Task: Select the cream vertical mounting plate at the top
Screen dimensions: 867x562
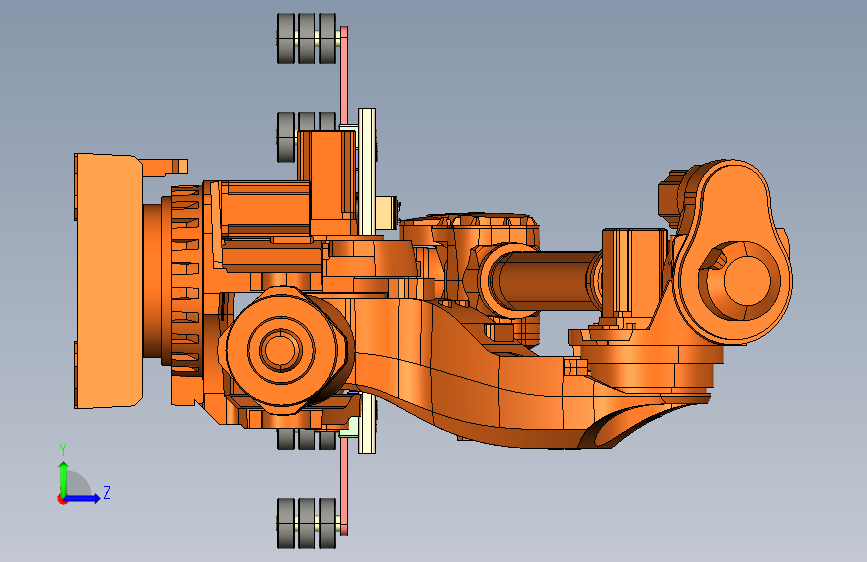Action: click(367, 171)
